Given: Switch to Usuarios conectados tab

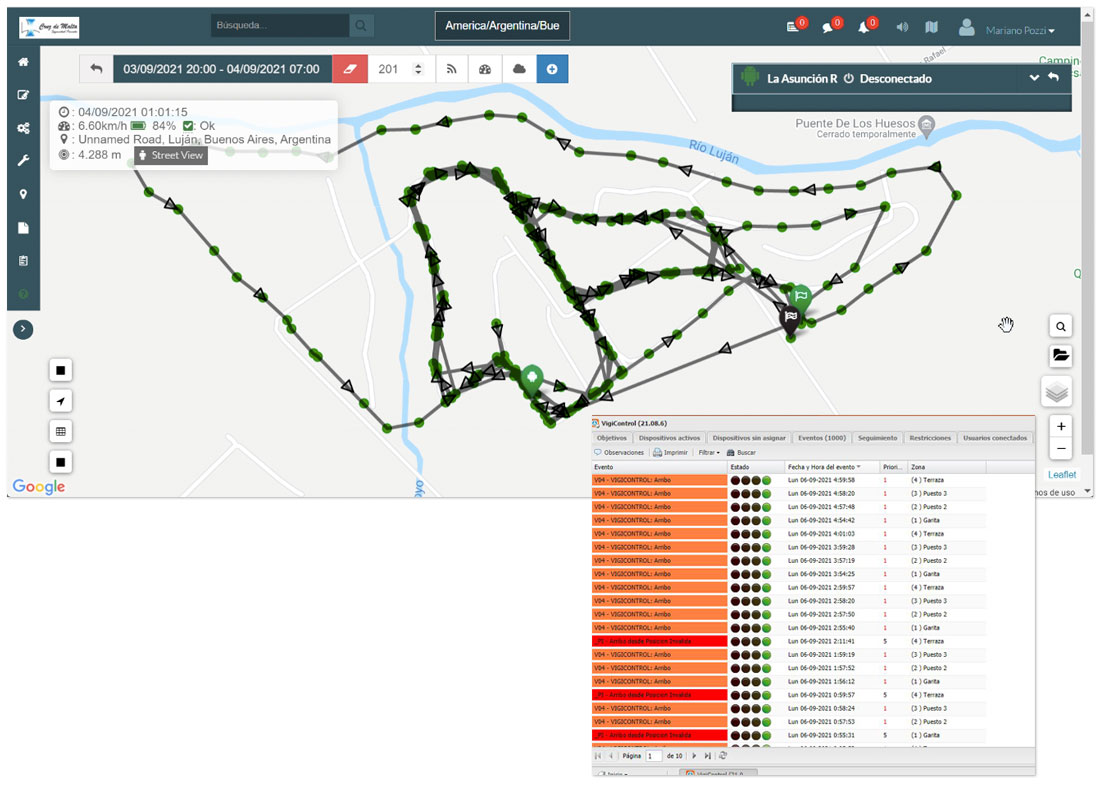Looking at the screenshot, I should click(x=995, y=438).
